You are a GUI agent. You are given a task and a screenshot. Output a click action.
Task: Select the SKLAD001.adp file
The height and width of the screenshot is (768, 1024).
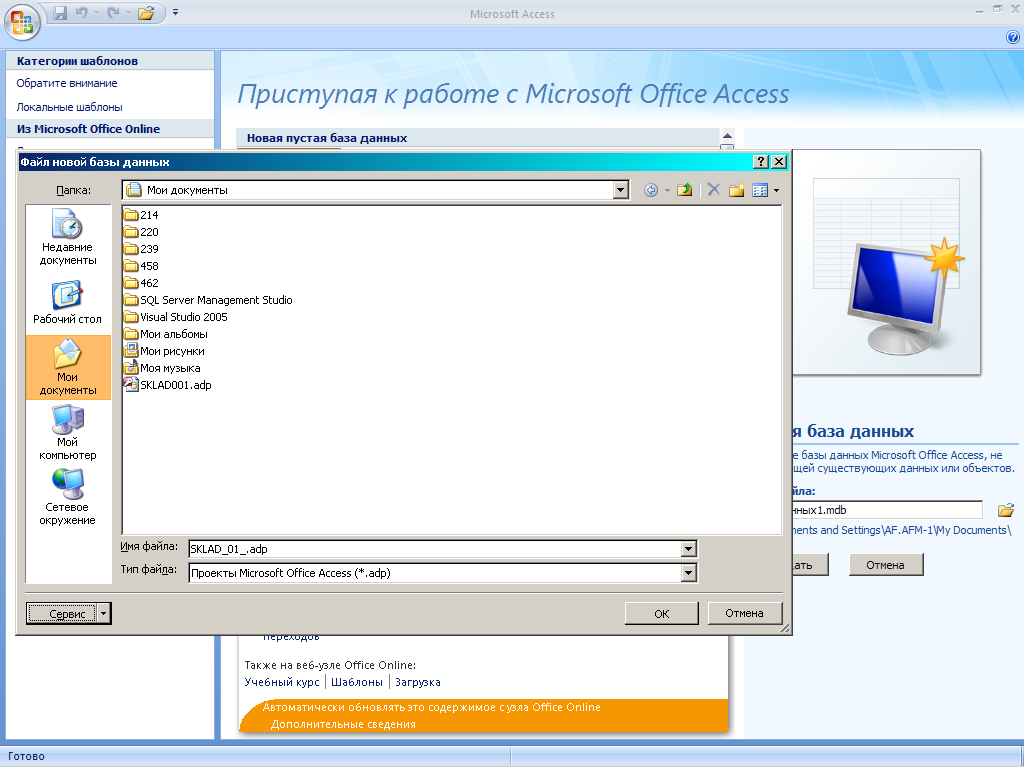[168, 385]
